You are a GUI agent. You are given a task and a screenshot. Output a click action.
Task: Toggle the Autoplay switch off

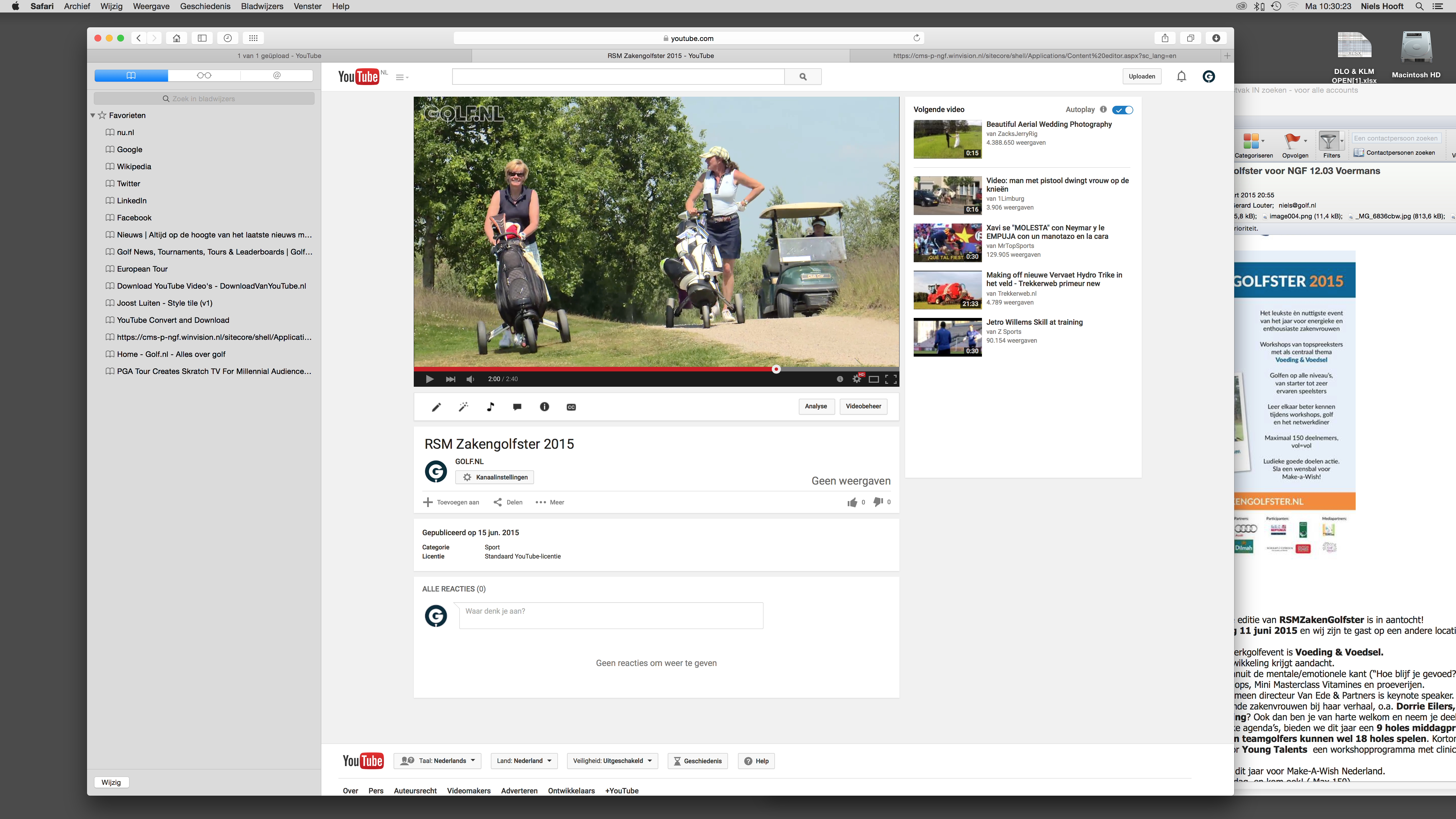(x=1122, y=110)
